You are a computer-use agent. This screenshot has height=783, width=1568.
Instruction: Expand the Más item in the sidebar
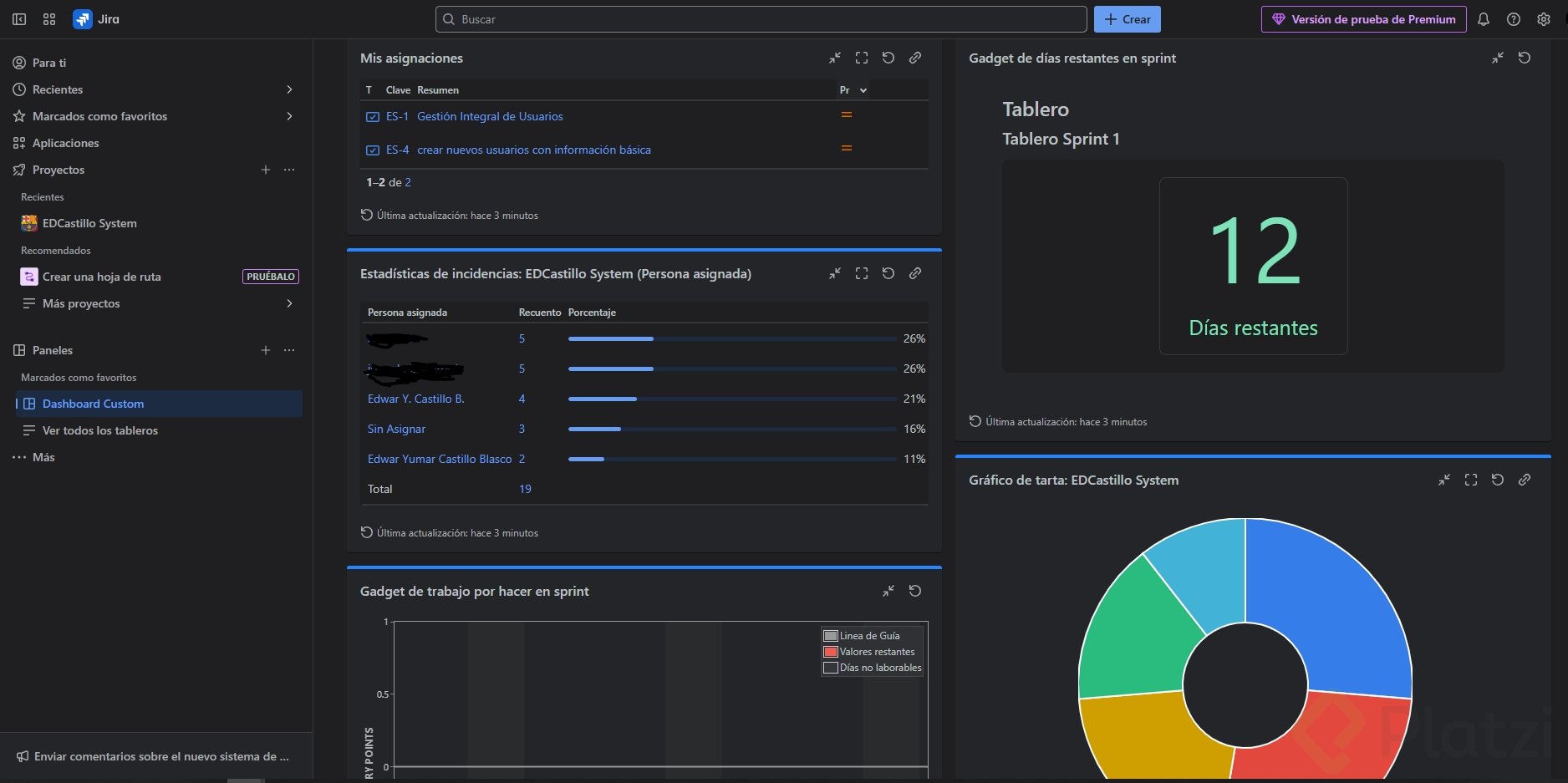point(33,457)
